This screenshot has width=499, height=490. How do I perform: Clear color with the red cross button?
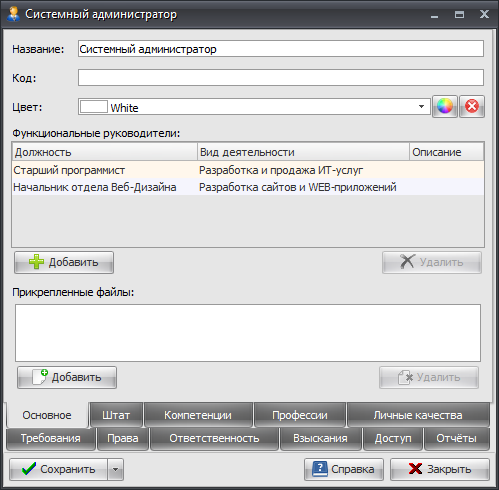(472, 107)
